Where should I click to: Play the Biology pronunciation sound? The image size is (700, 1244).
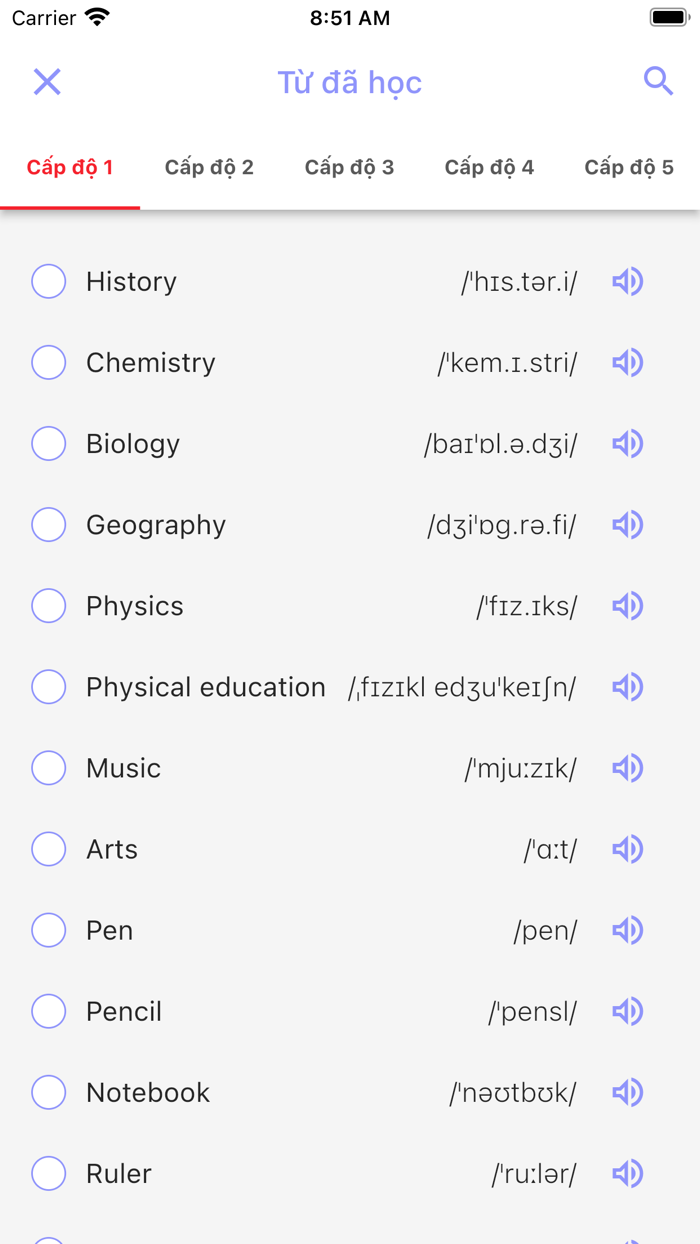(x=627, y=444)
